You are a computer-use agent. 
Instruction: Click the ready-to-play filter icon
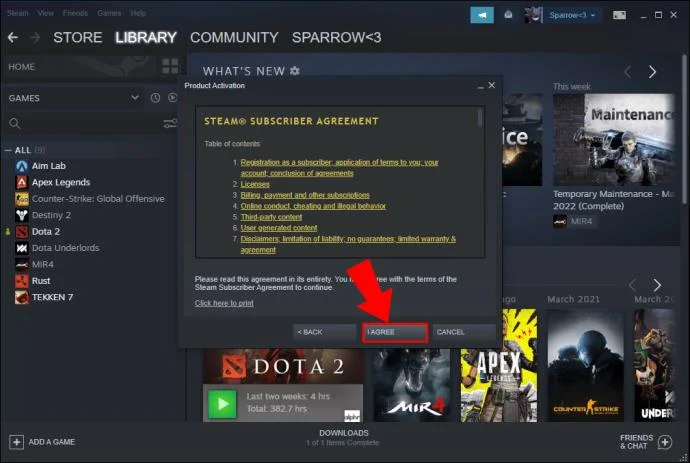(x=172, y=98)
